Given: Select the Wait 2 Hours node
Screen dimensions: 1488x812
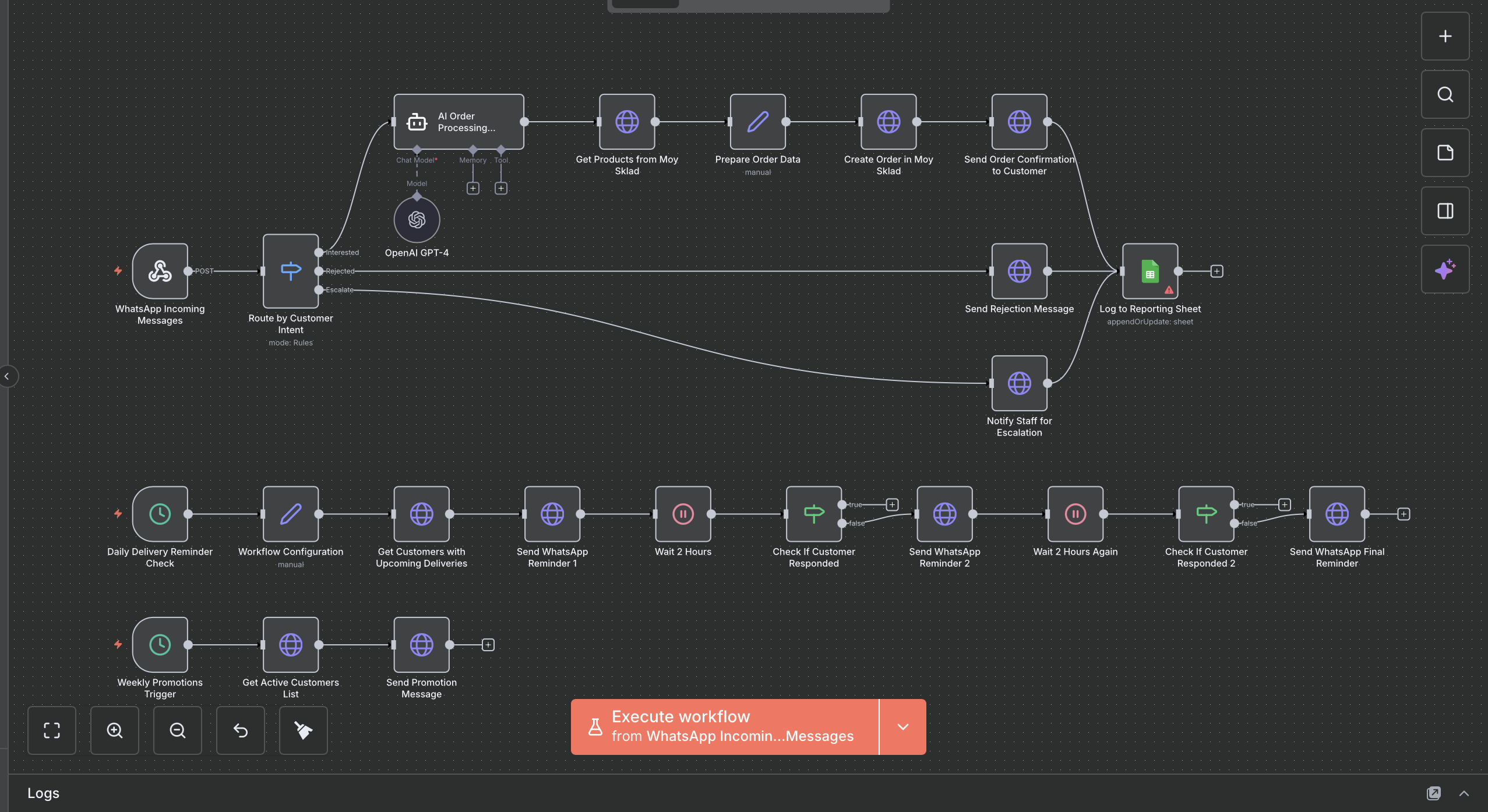Looking at the screenshot, I should click(683, 514).
